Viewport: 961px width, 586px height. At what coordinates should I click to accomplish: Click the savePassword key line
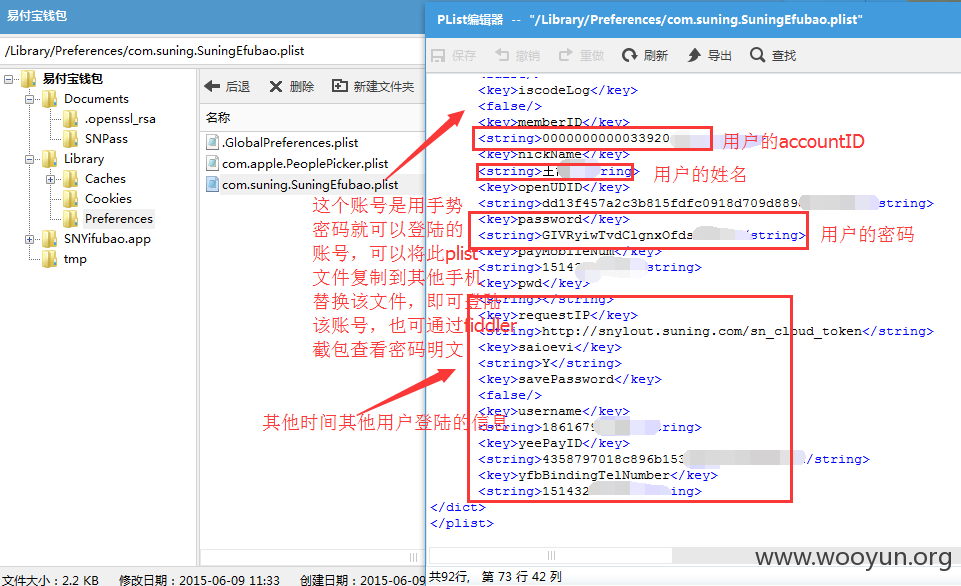pos(570,379)
